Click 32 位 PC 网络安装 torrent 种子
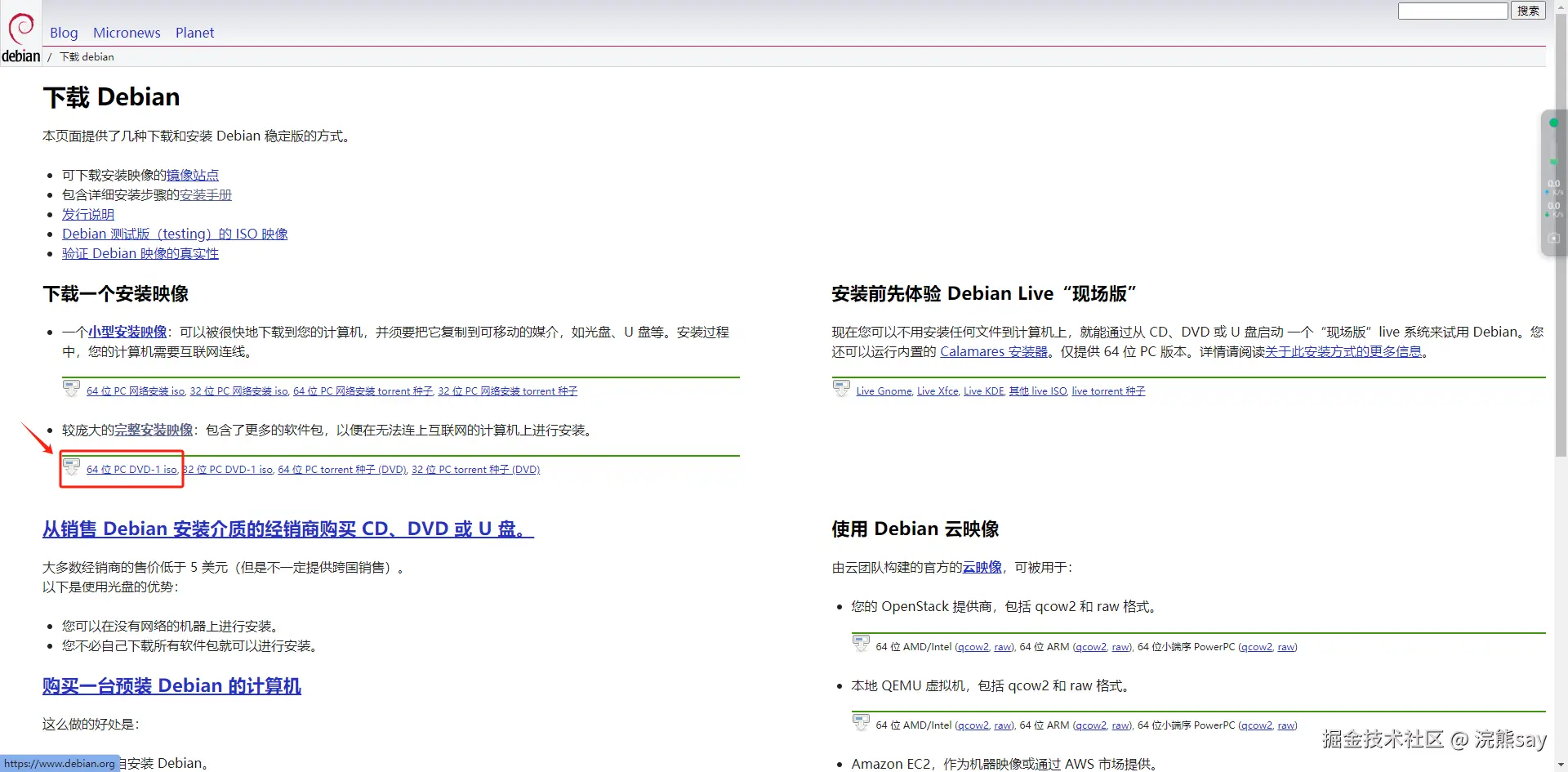The image size is (1568, 772). coord(508,391)
